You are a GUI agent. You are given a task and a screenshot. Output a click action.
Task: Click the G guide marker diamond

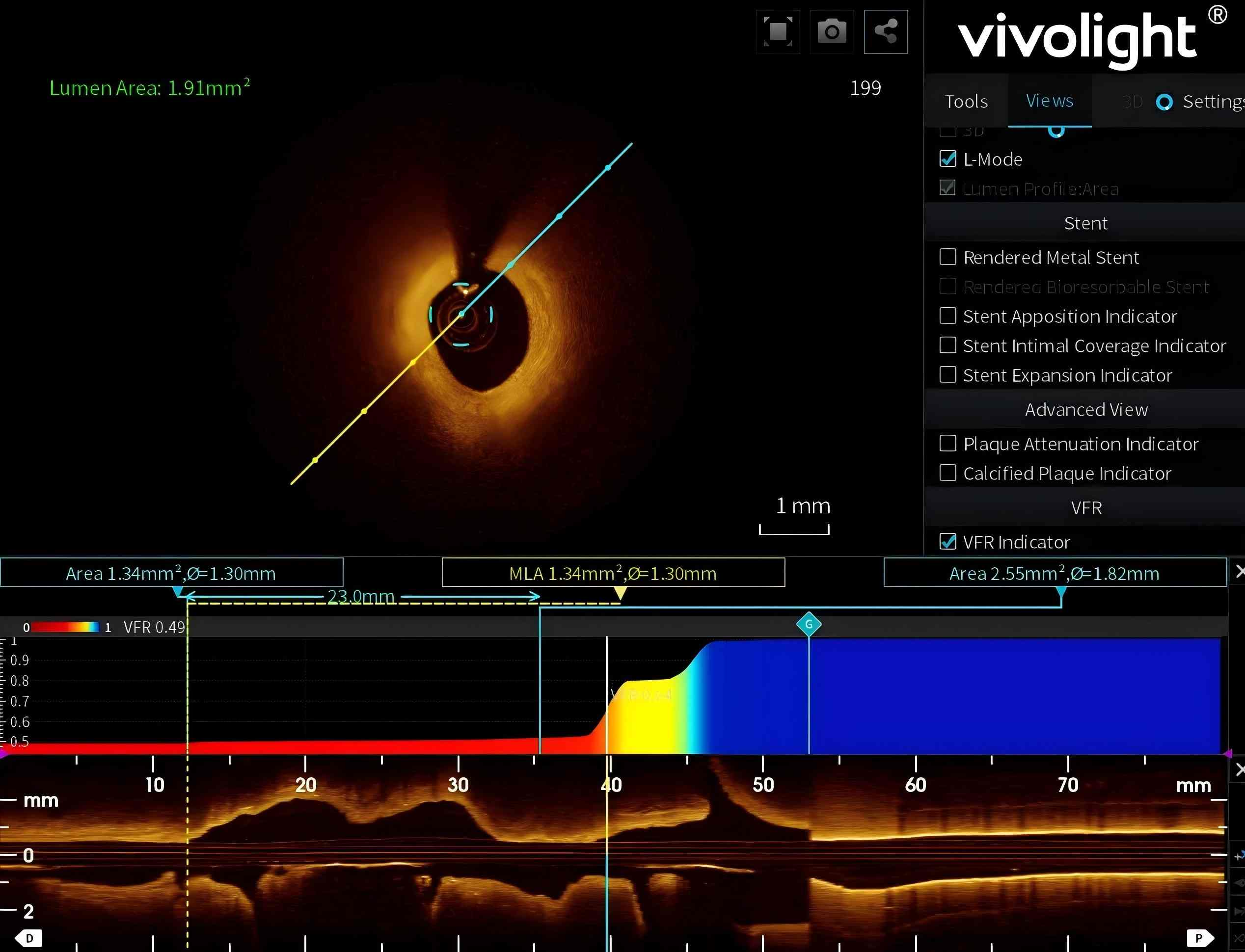(809, 625)
